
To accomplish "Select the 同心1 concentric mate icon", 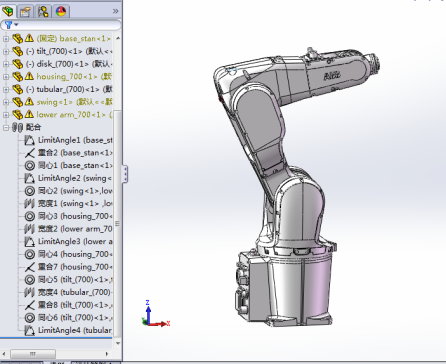I will pyautogui.click(x=30, y=166).
